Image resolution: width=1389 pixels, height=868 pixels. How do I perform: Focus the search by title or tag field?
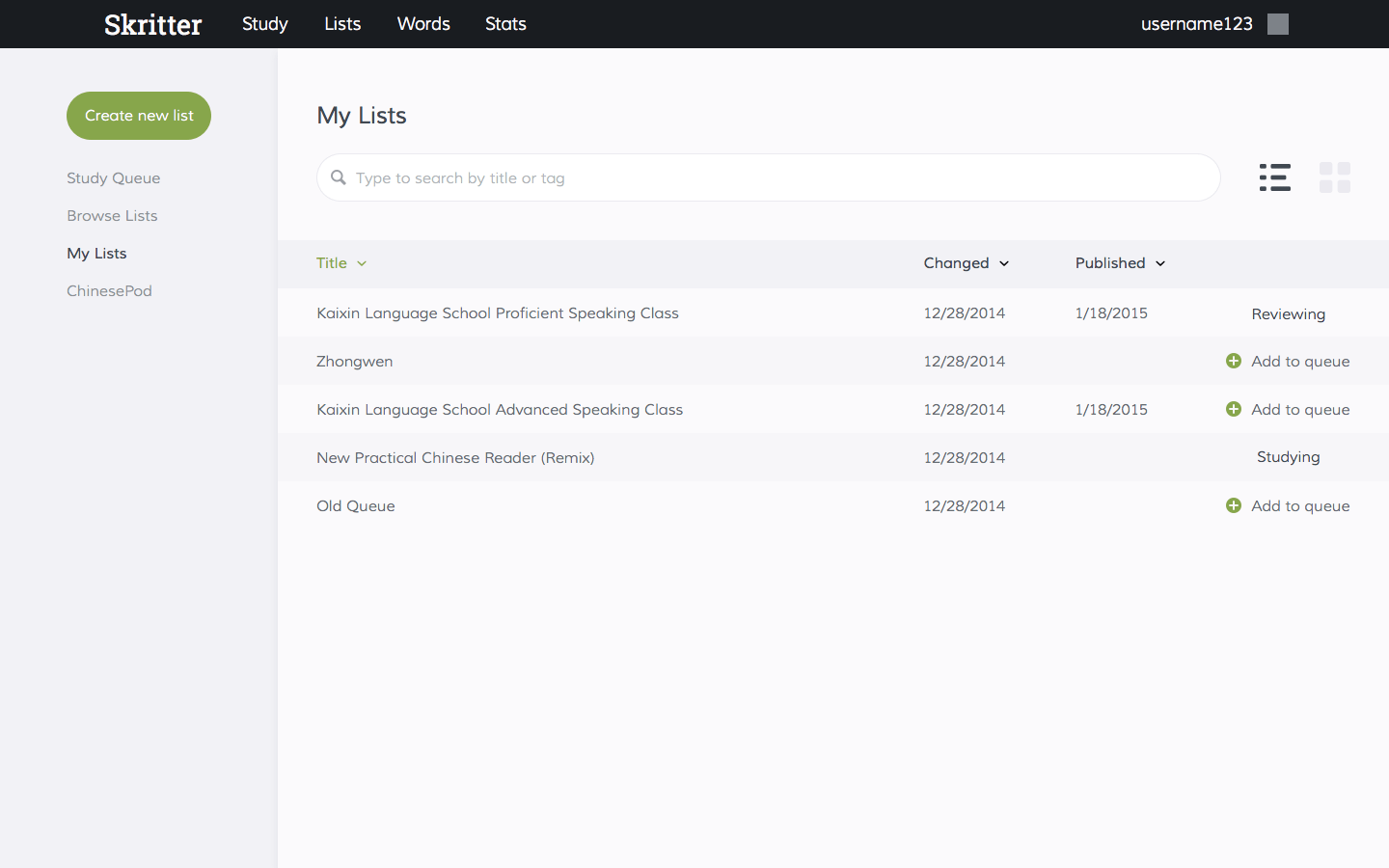pyautogui.click(x=769, y=177)
